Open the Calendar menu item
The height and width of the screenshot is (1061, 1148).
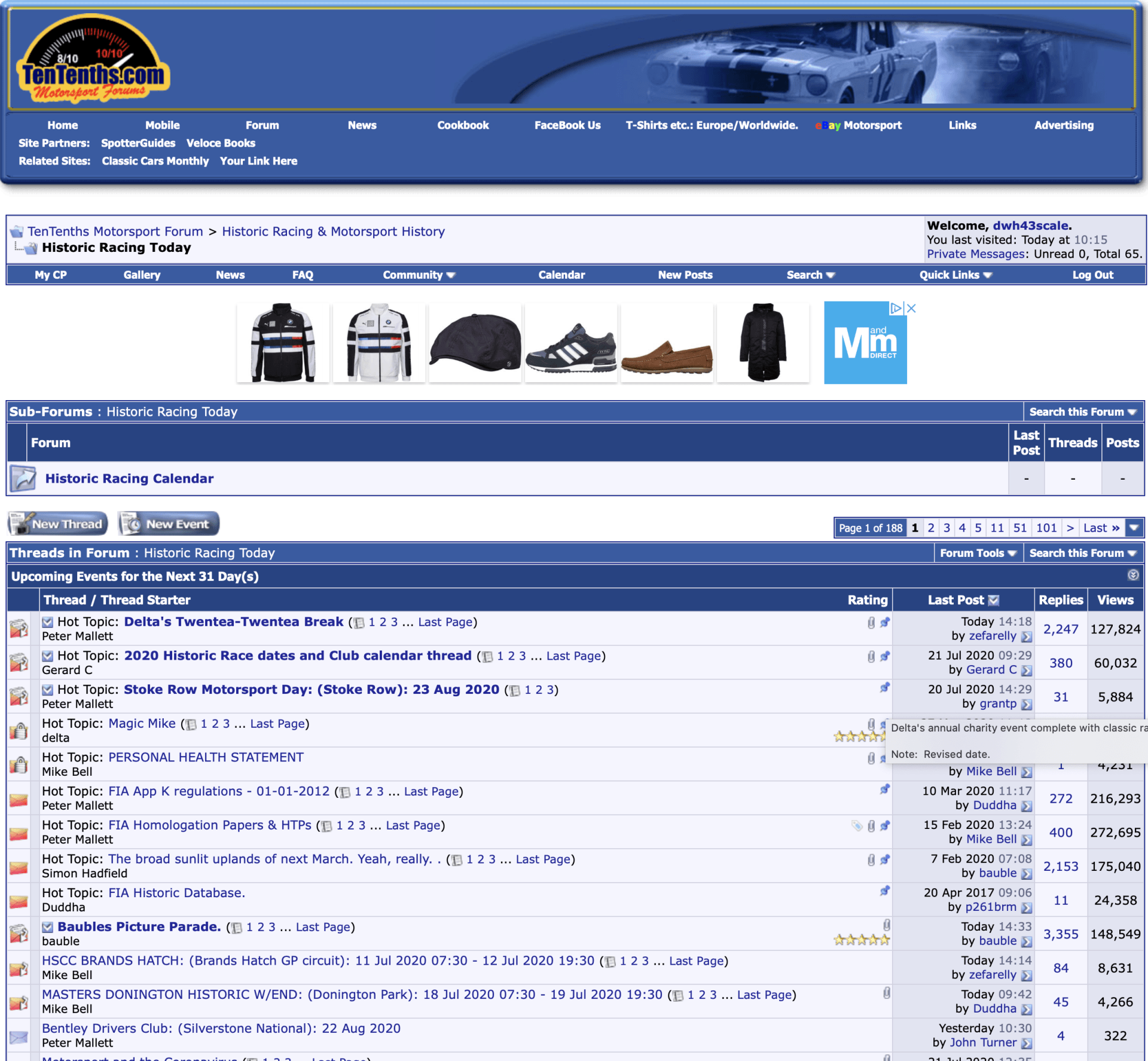tap(561, 275)
